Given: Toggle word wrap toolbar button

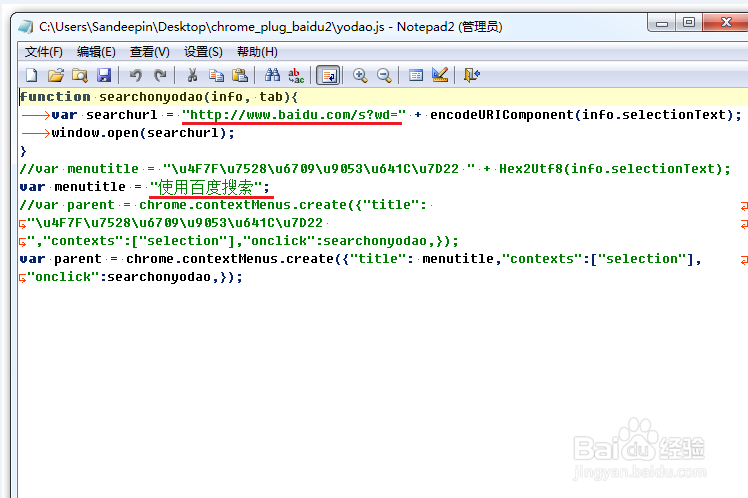Looking at the screenshot, I should [329, 75].
